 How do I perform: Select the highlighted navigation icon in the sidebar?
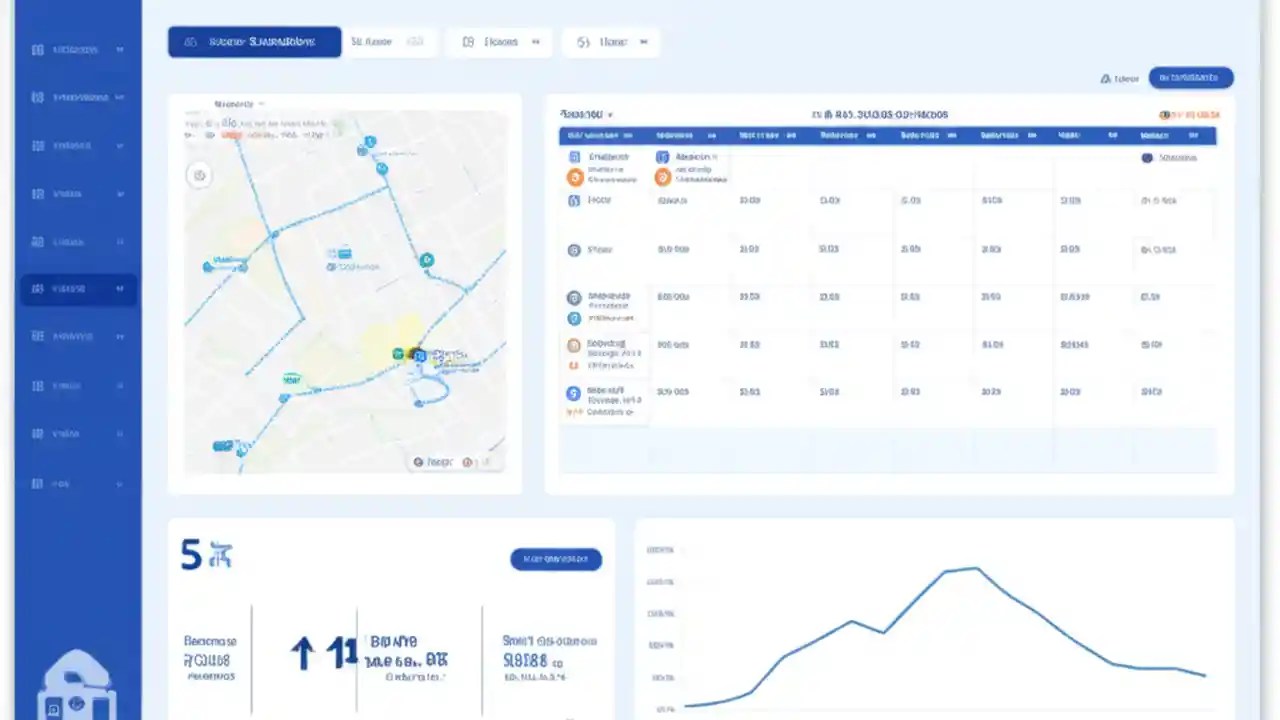click(x=37, y=288)
